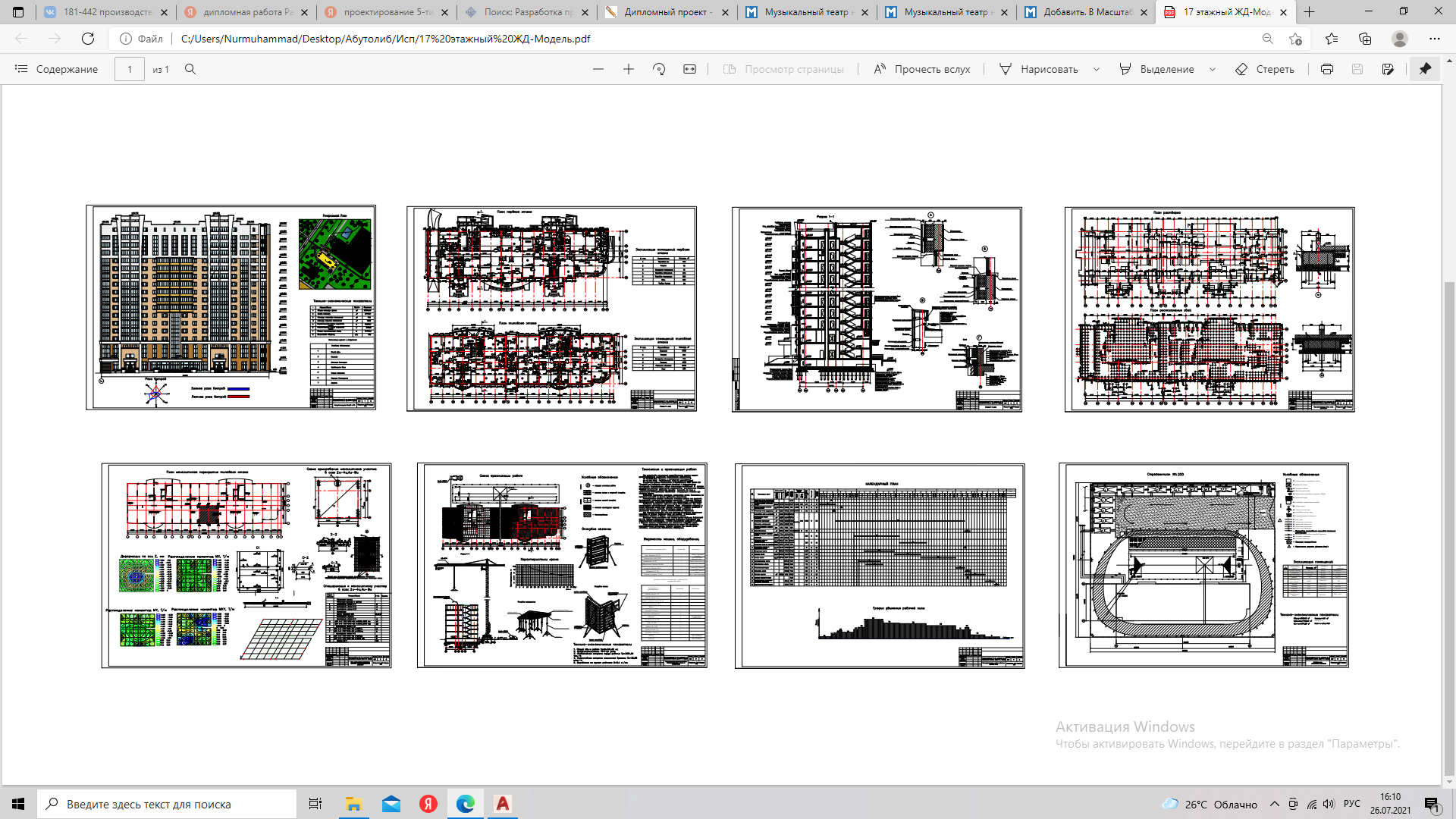Click the construction site plan sheet
The image size is (1456, 819).
tap(1203, 566)
